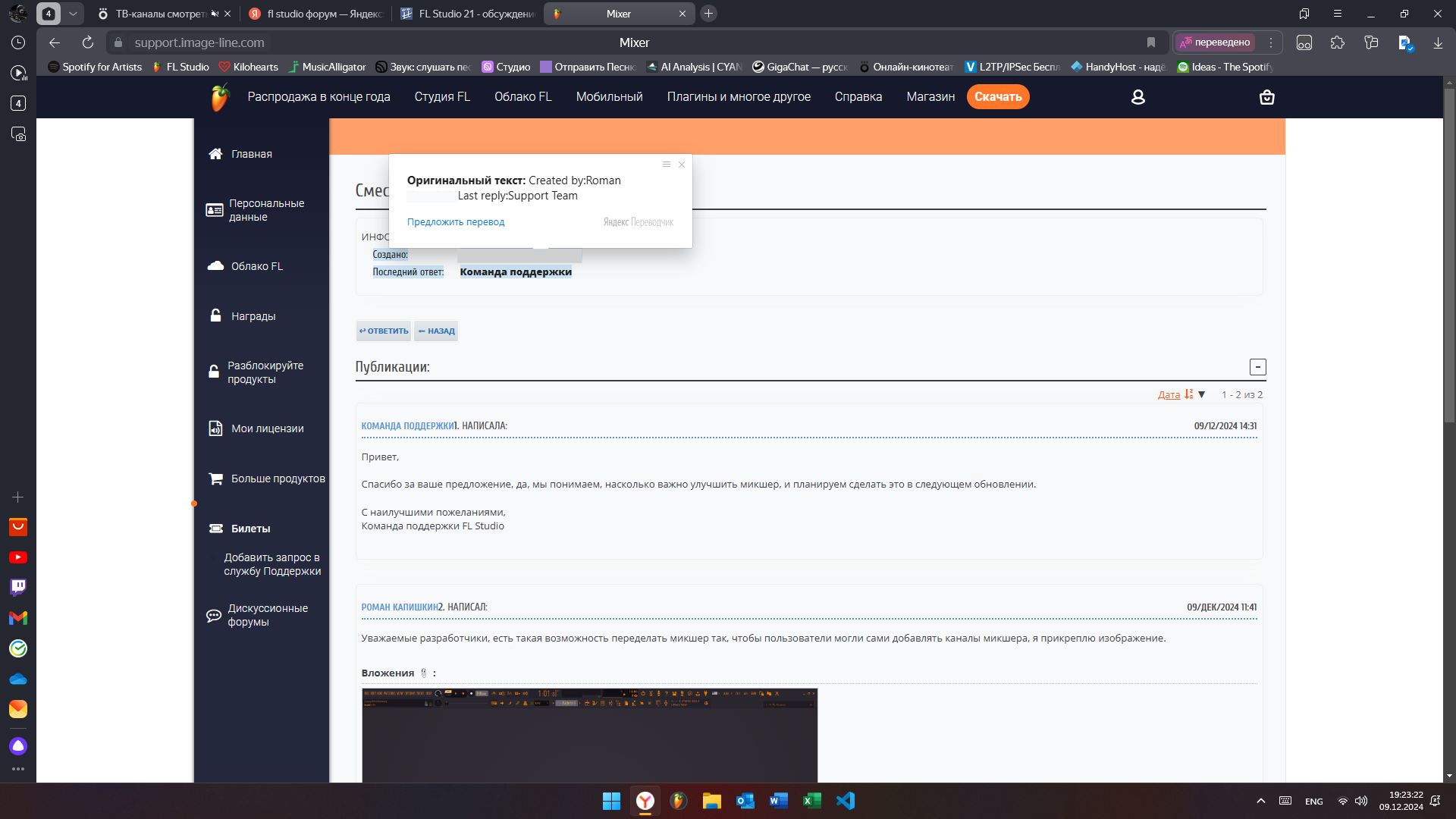Show hidden system tray icons chevron
The image size is (1456, 819).
[1260, 801]
